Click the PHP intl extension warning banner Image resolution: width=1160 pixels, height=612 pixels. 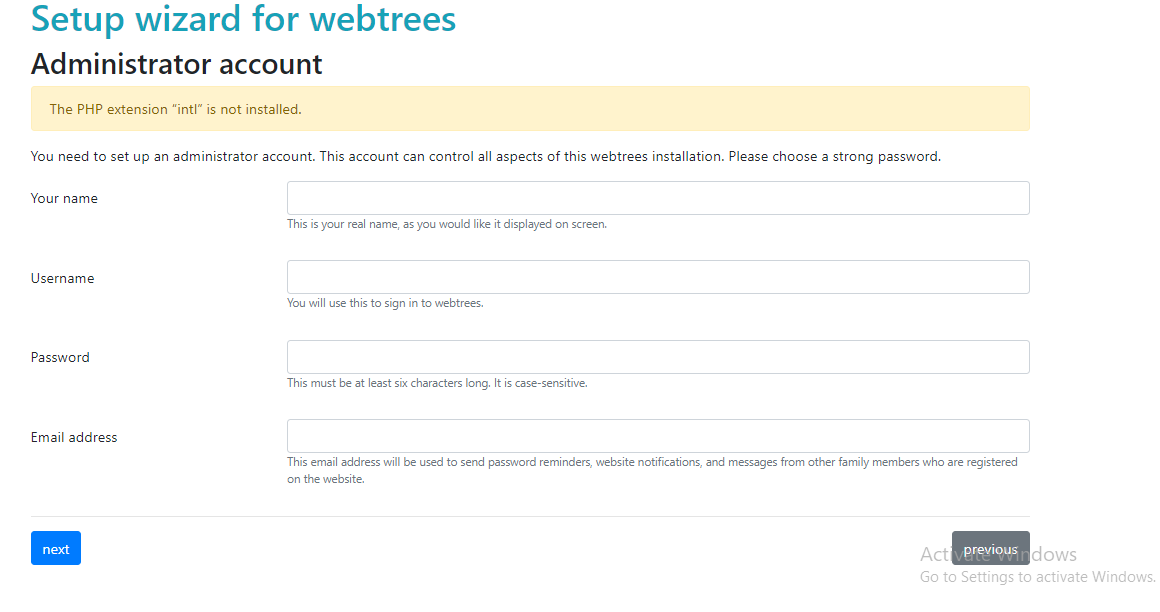[530, 108]
